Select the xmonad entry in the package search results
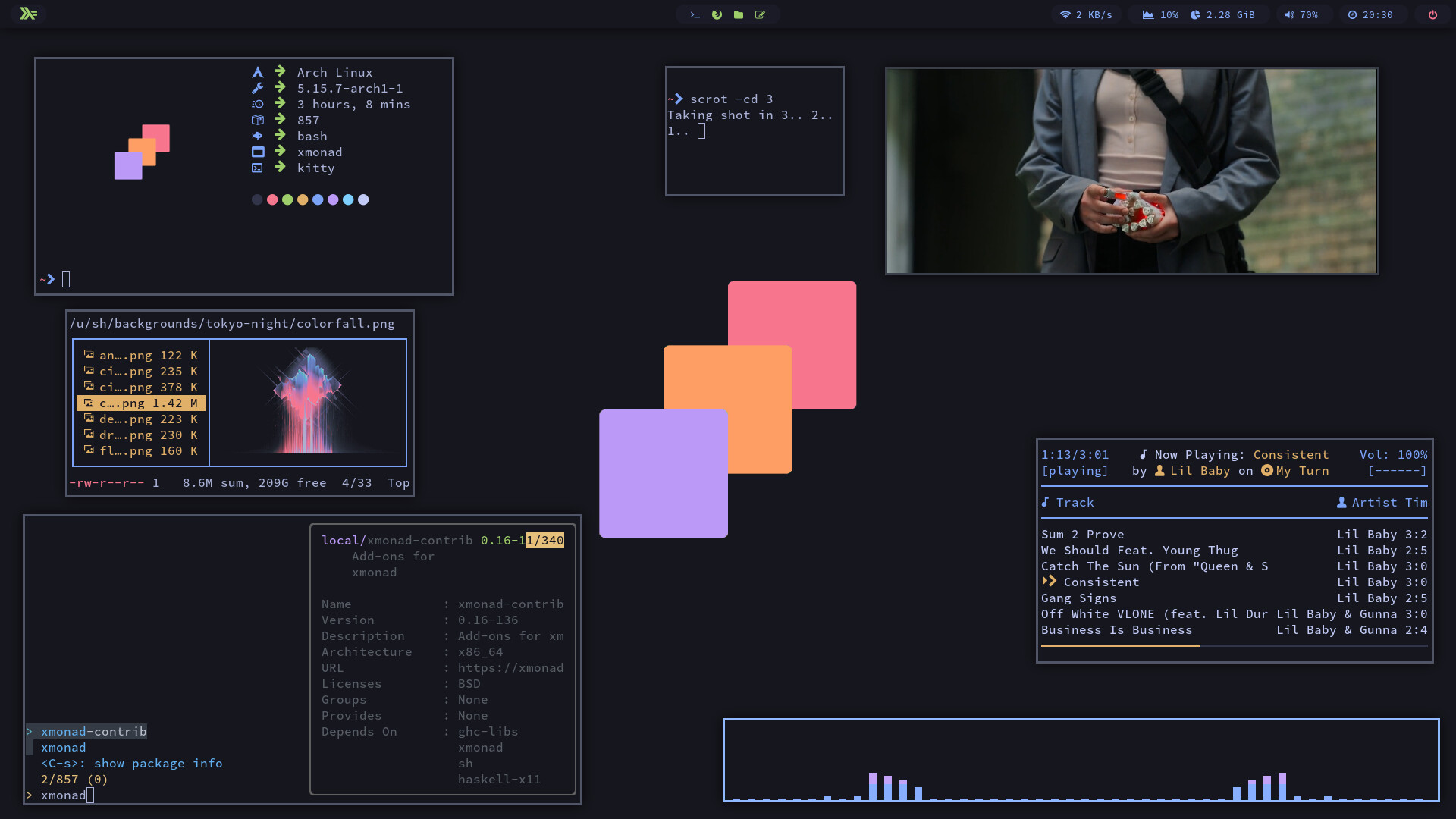This screenshot has width=1456, height=819. tap(63, 747)
